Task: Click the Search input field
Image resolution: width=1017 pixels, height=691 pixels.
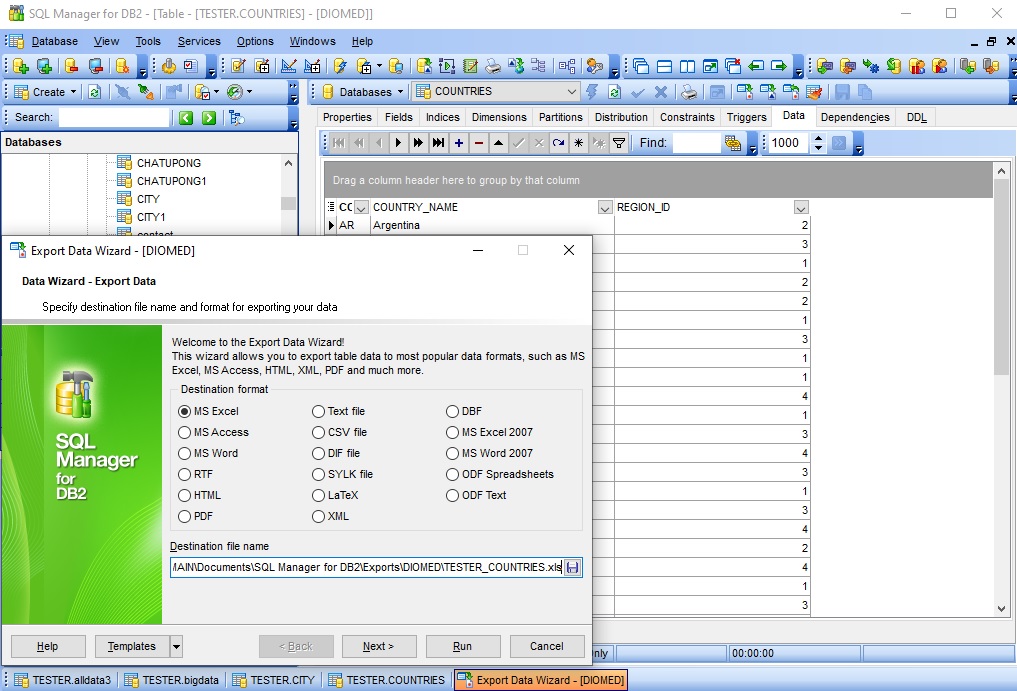Action: [114, 117]
